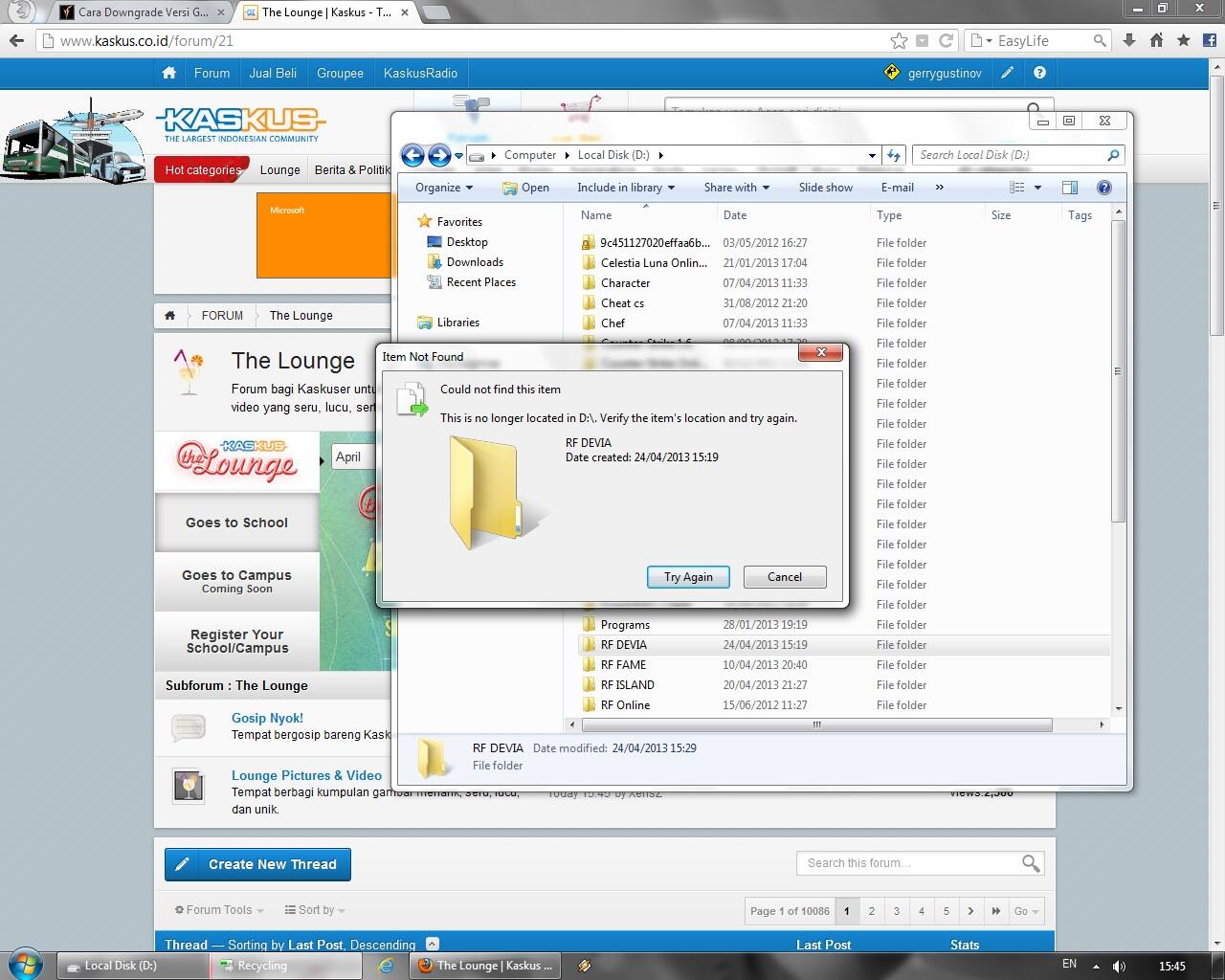Select the Hot categories tab

[202, 169]
